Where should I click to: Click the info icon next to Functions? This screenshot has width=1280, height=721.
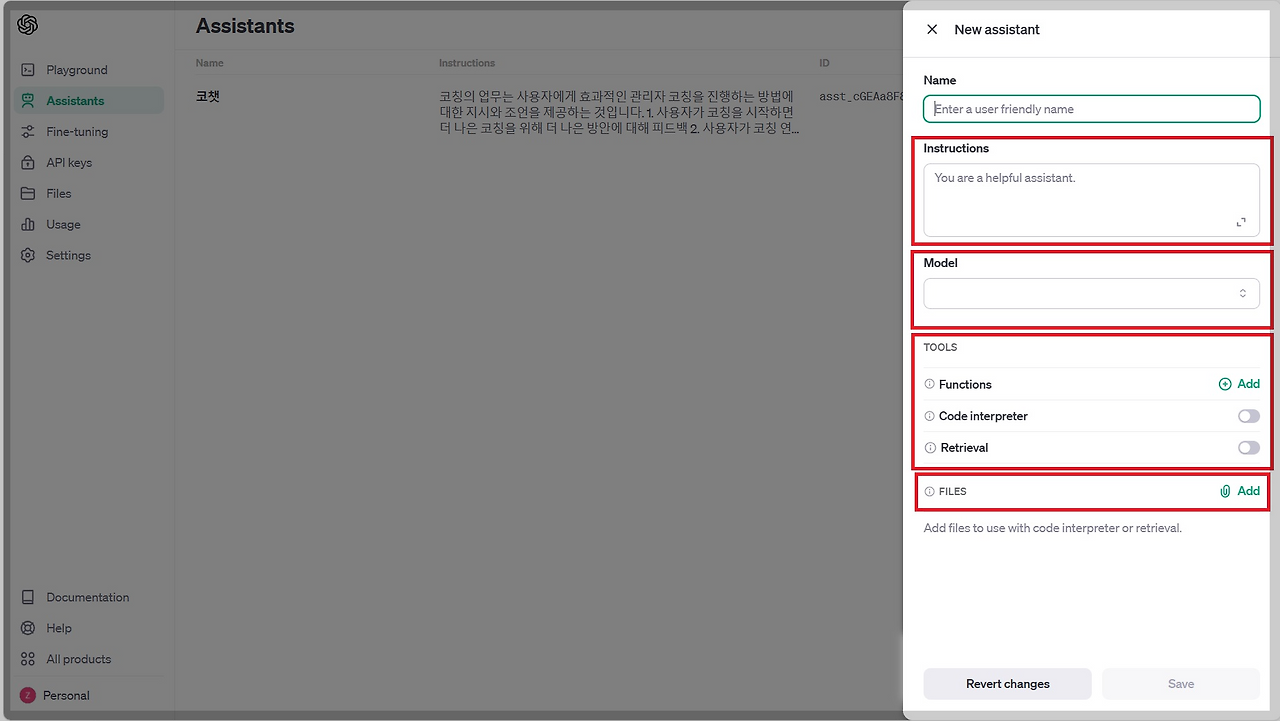[928, 384]
